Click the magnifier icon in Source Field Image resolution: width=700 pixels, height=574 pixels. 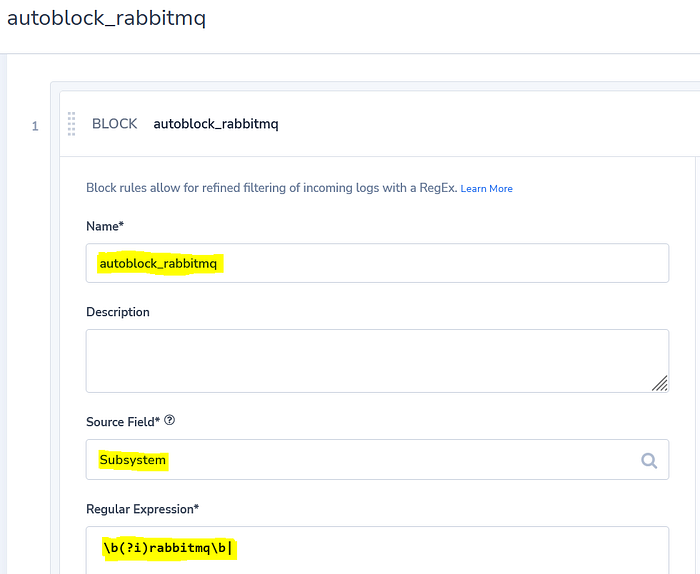click(x=649, y=460)
